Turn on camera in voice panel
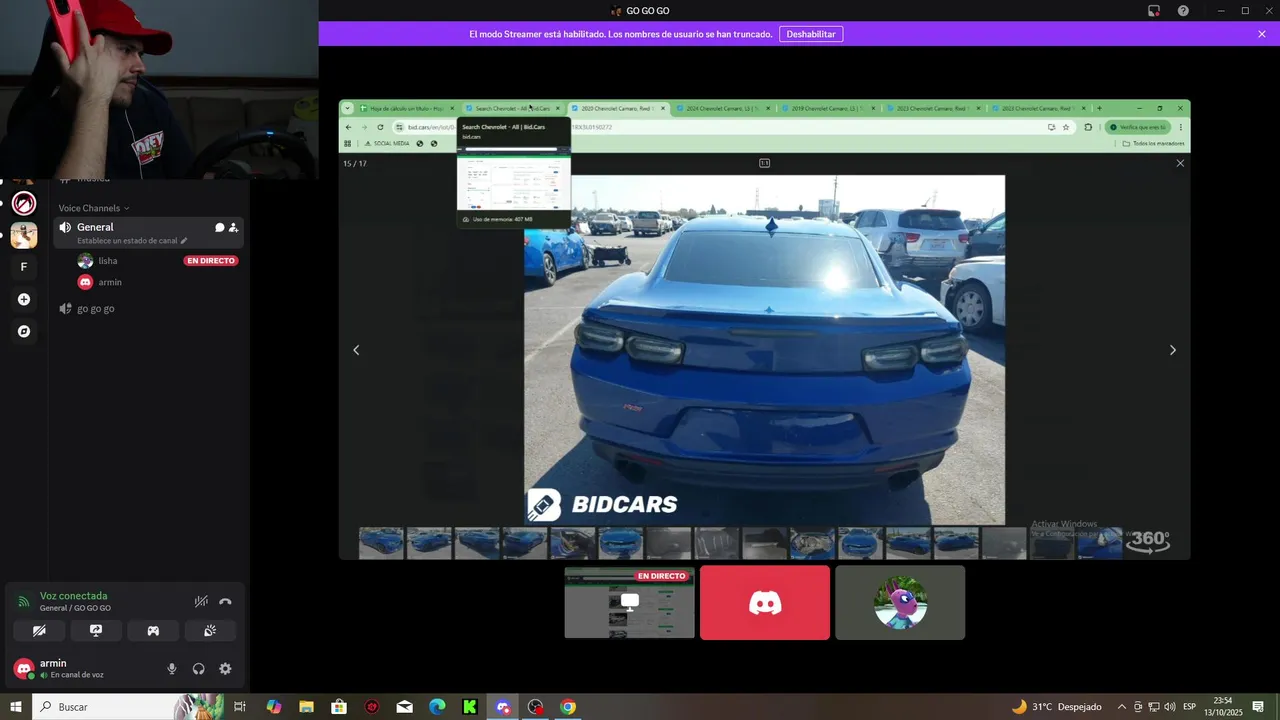Screen dimensions: 1280x720 [39, 631]
